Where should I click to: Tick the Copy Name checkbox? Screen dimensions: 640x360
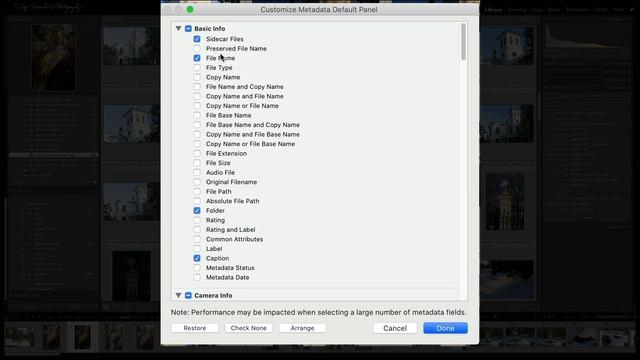click(197, 77)
